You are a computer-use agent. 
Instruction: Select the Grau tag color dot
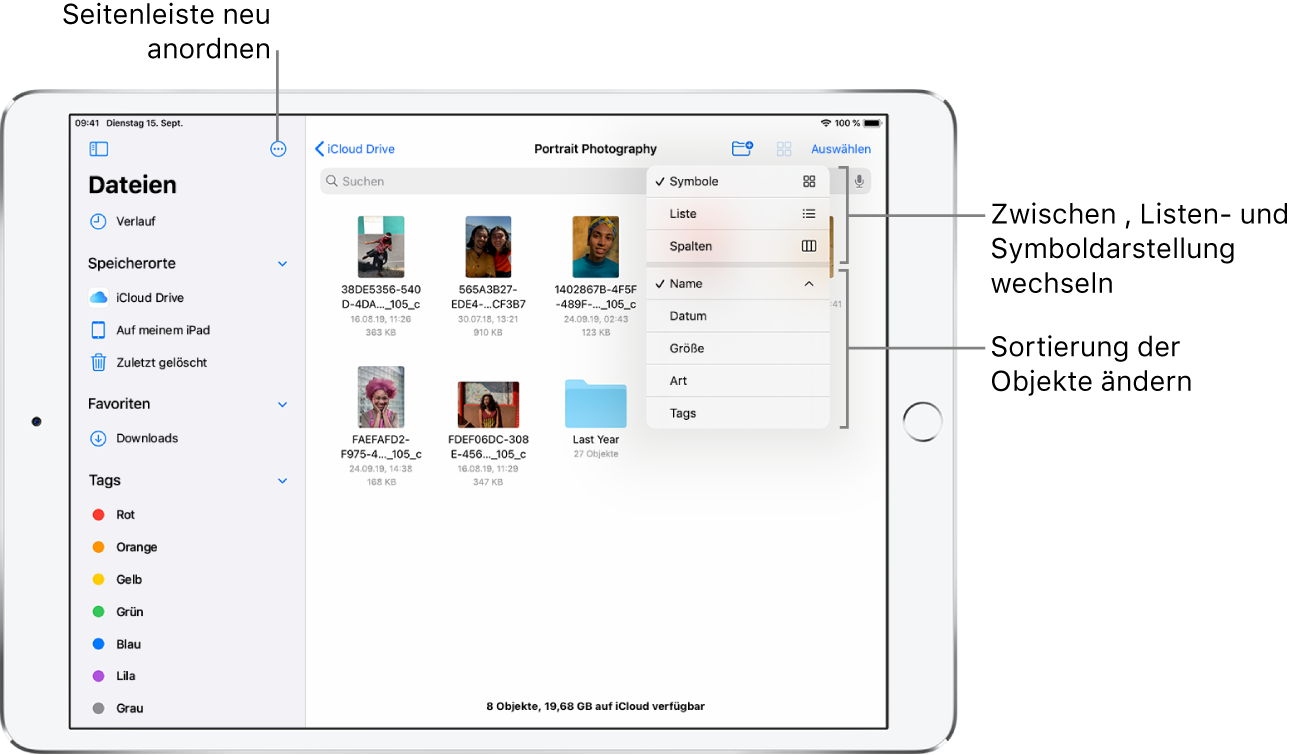98,708
